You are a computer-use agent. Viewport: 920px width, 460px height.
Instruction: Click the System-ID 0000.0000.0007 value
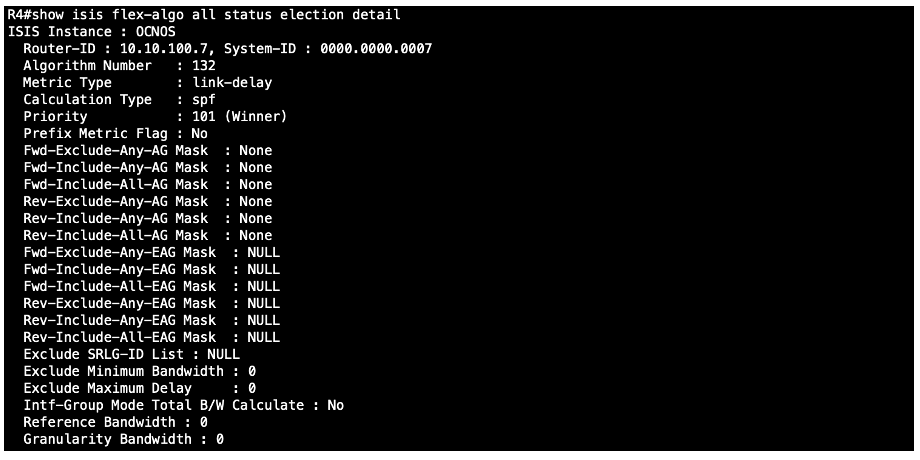[x=376, y=49]
